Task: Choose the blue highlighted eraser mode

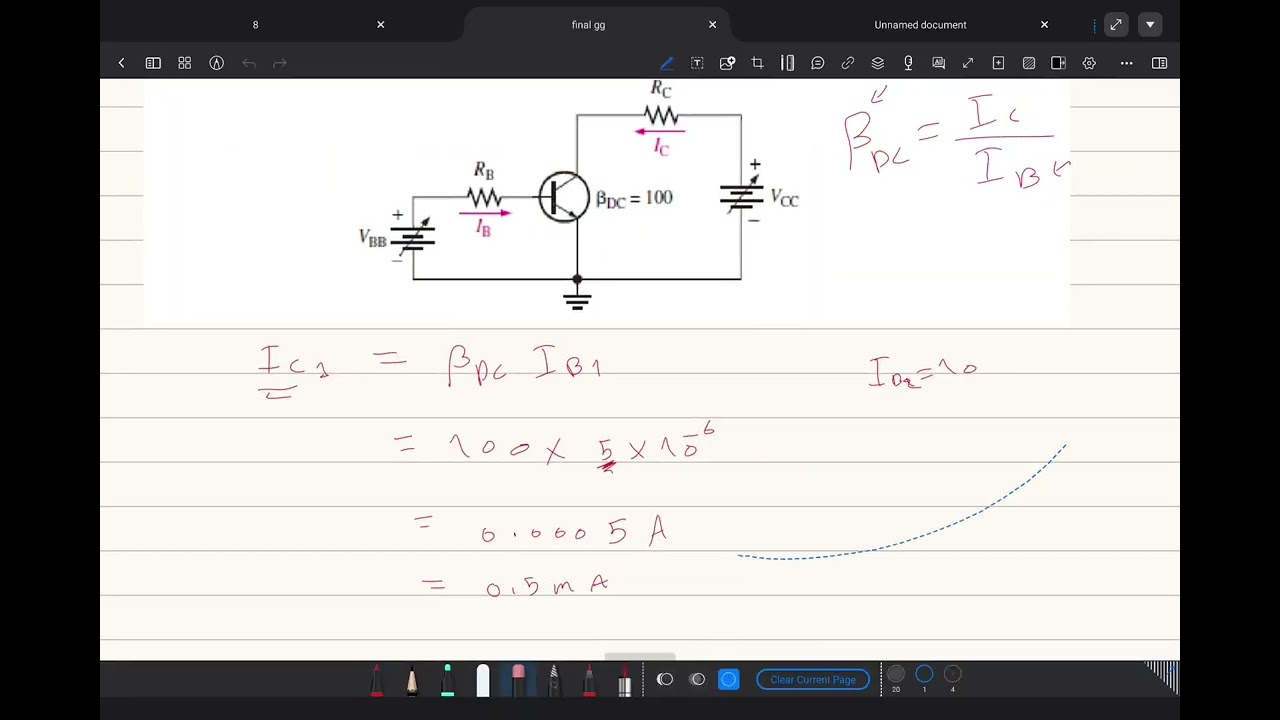Action: coord(728,680)
